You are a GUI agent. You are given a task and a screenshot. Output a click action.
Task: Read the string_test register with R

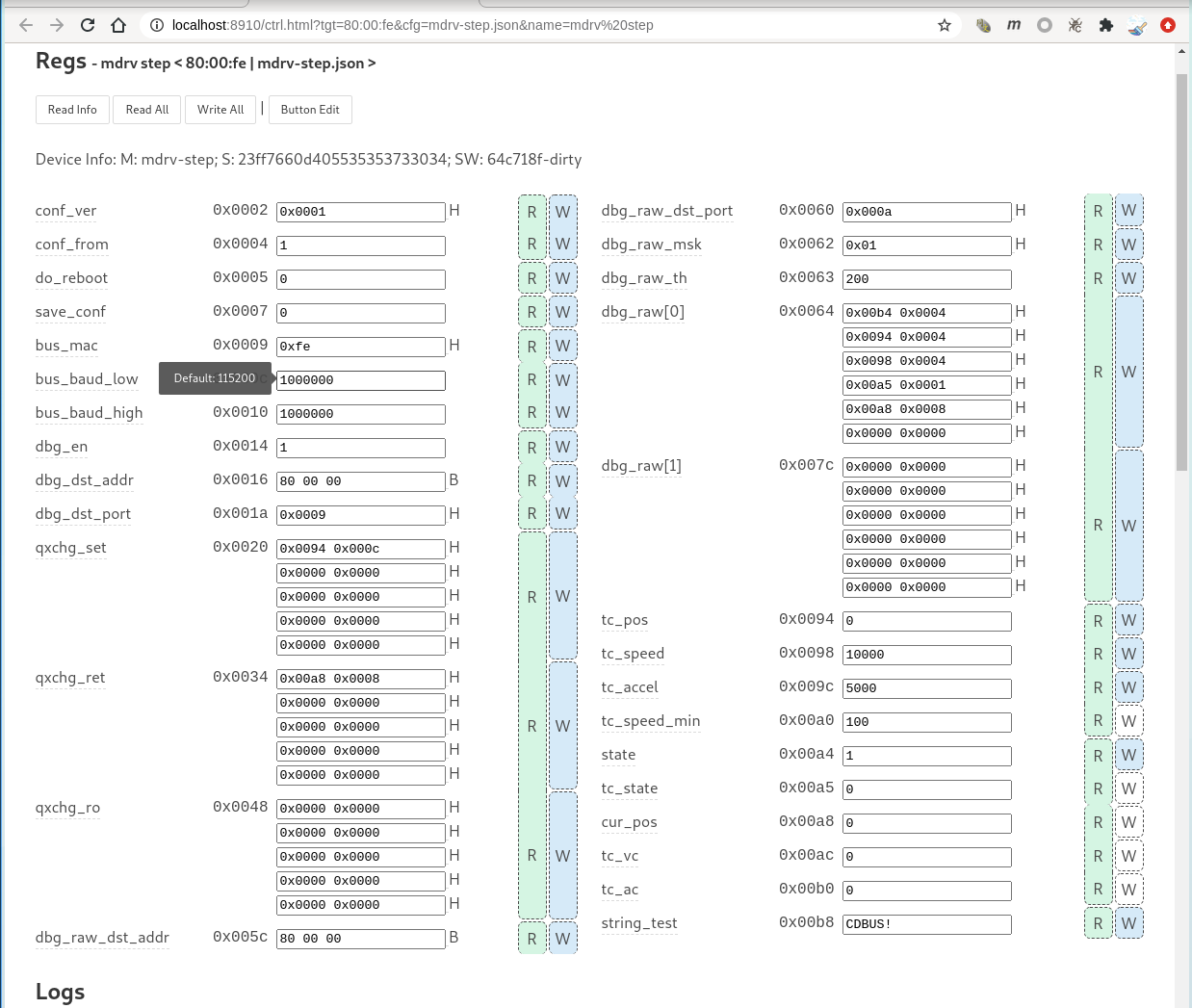[x=1098, y=923]
